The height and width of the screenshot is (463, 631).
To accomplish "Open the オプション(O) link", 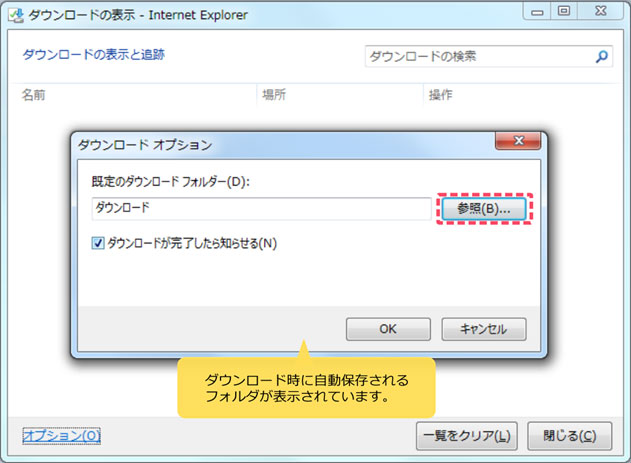I will pyautogui.click(x=62, y=436).
